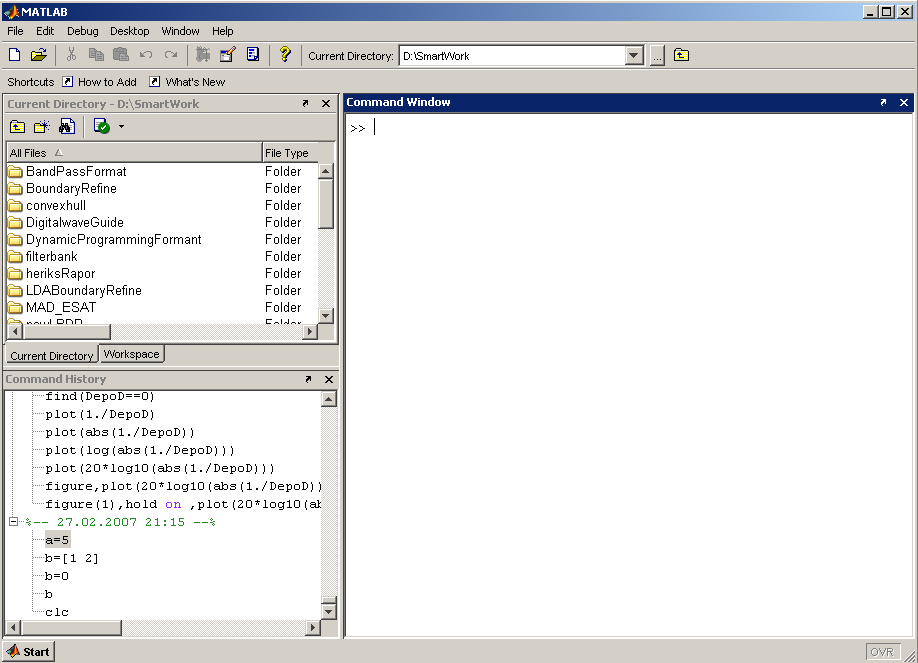Launch Simulink from the toolbar icon
The width and height of the screenshot is (918, 663).
203,55
